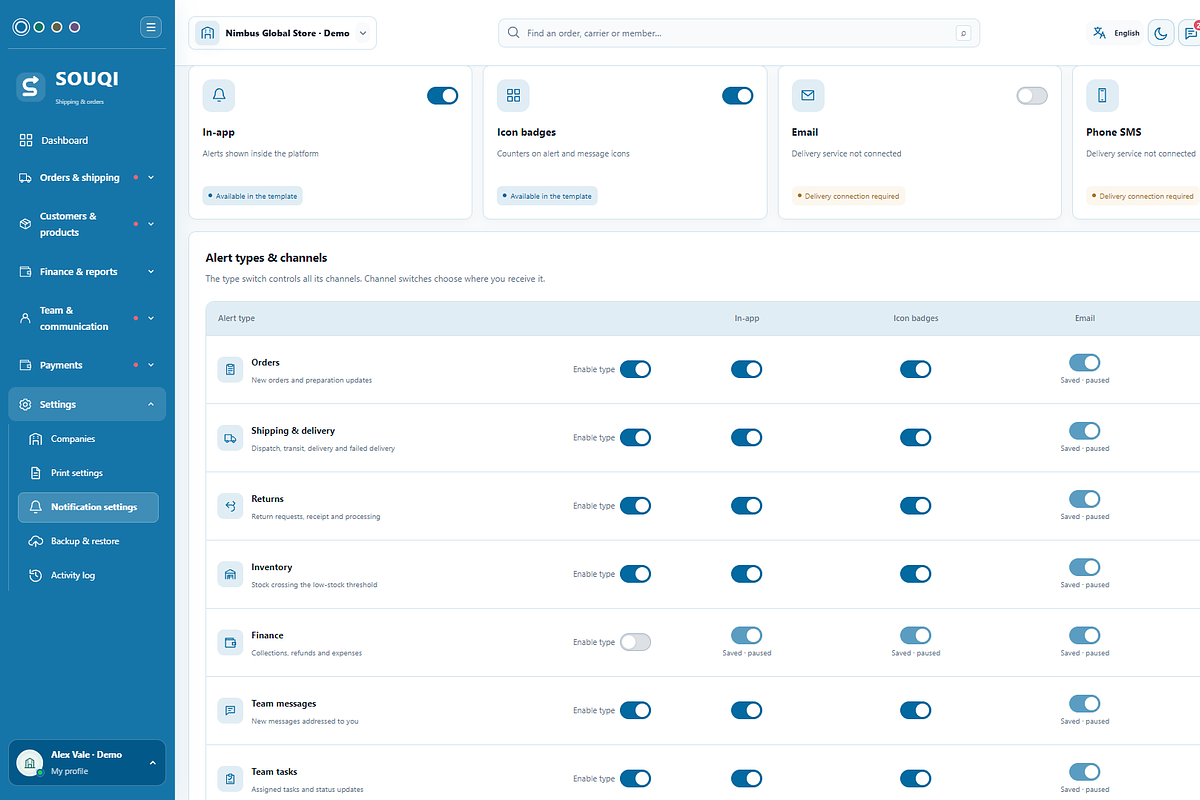Expand the Finance & reports chevron
The width and height of the screenshot is (1200, 800).
coord(151,272)
